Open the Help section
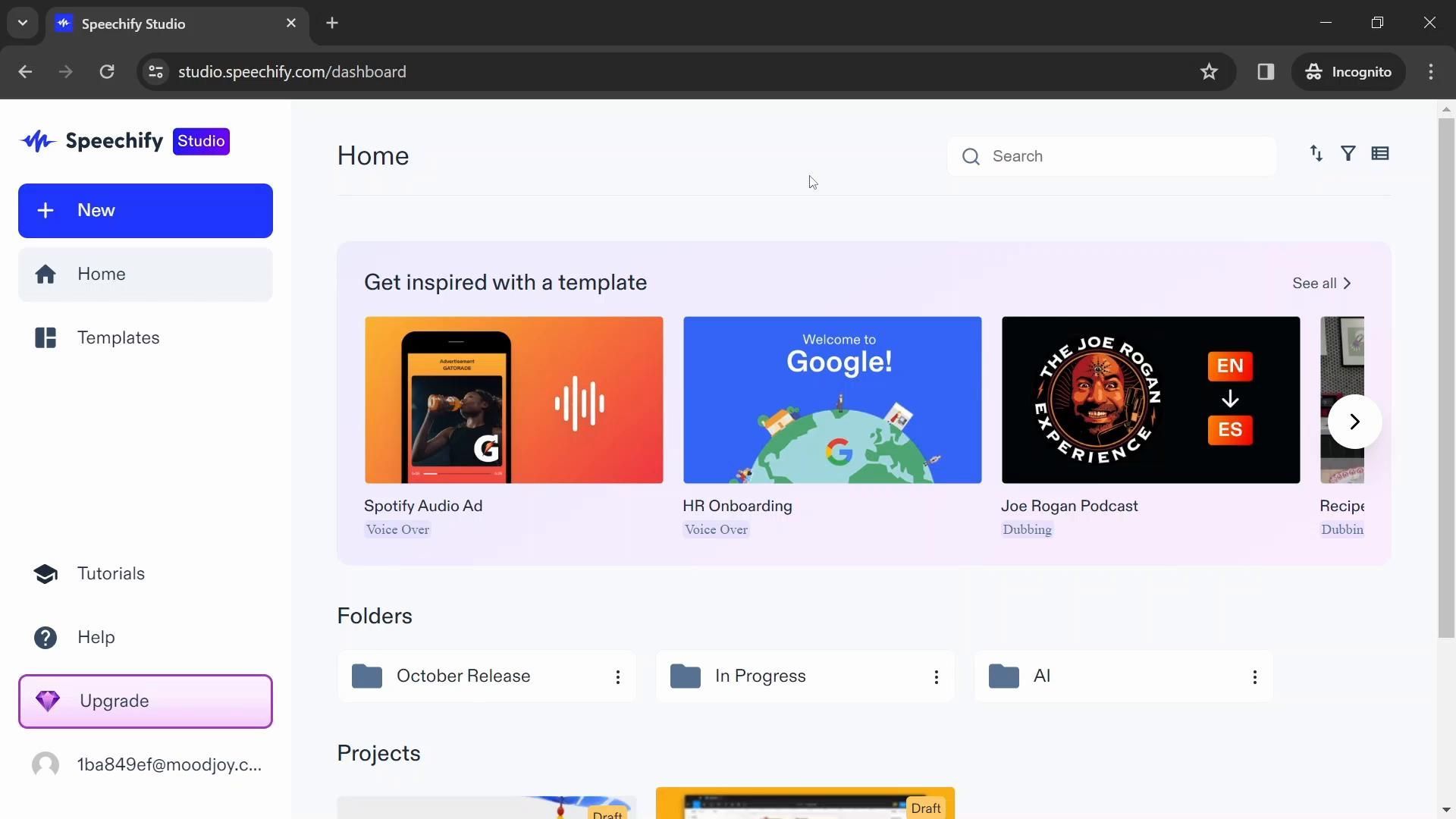Screen dimensions: 1456x819 96,638
